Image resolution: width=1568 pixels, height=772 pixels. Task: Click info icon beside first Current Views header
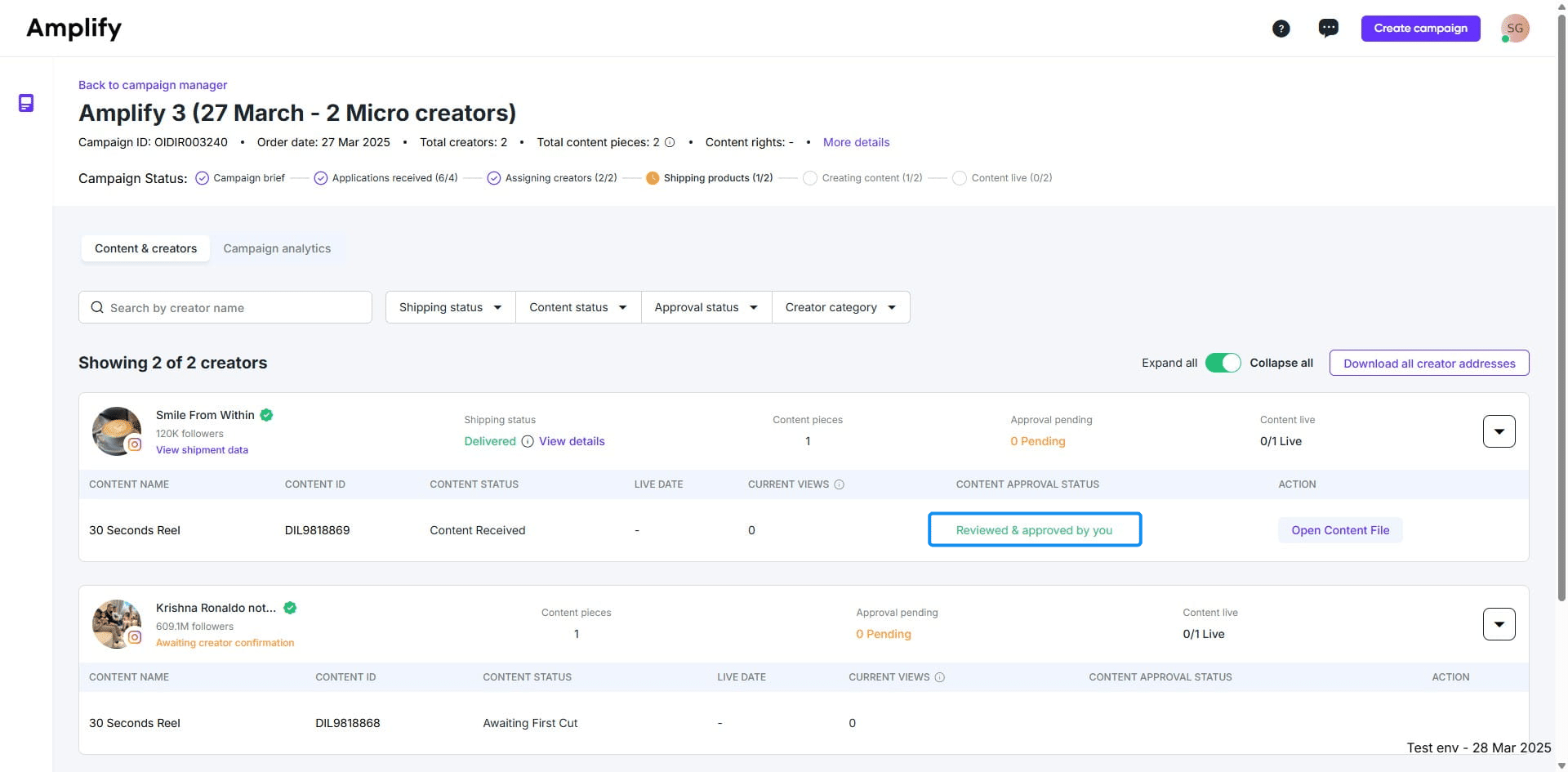click(839, 484)
